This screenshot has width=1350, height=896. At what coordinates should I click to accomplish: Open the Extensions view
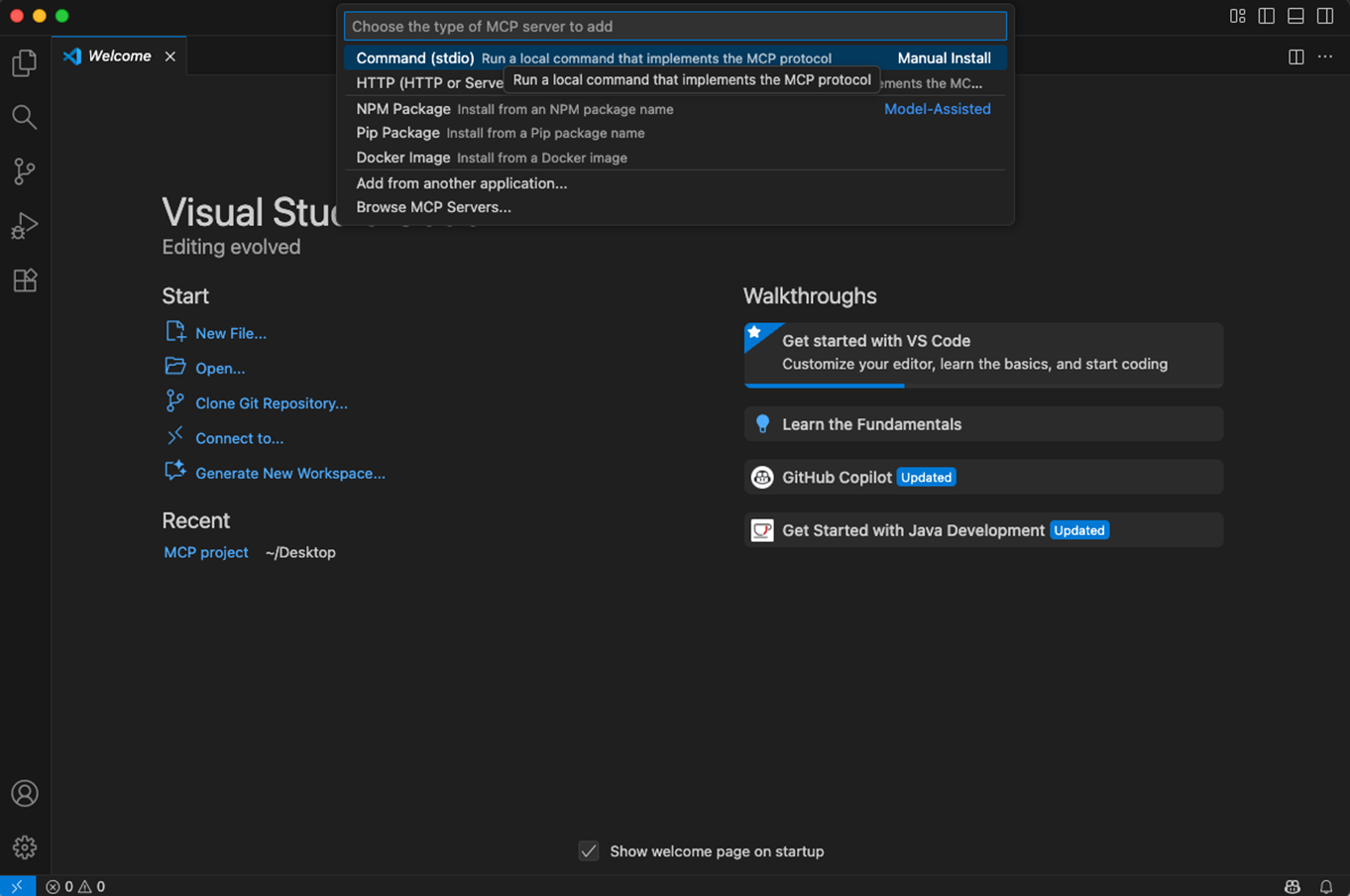[25, 280]
